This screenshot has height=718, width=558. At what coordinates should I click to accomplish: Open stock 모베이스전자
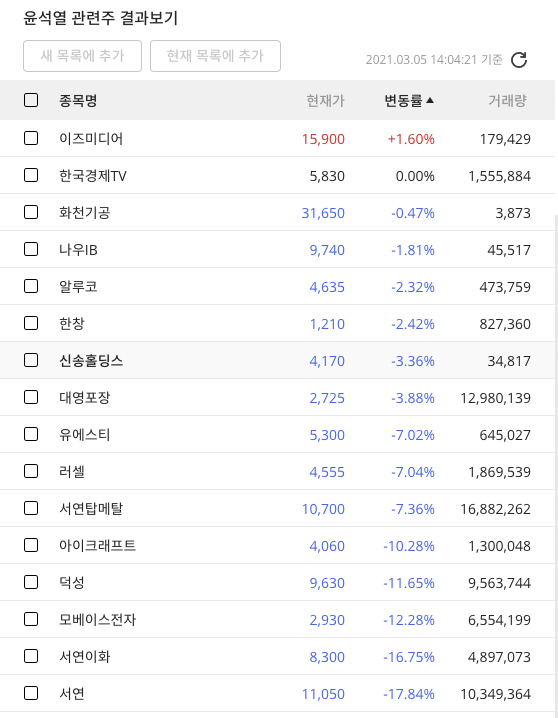[97, 620]
